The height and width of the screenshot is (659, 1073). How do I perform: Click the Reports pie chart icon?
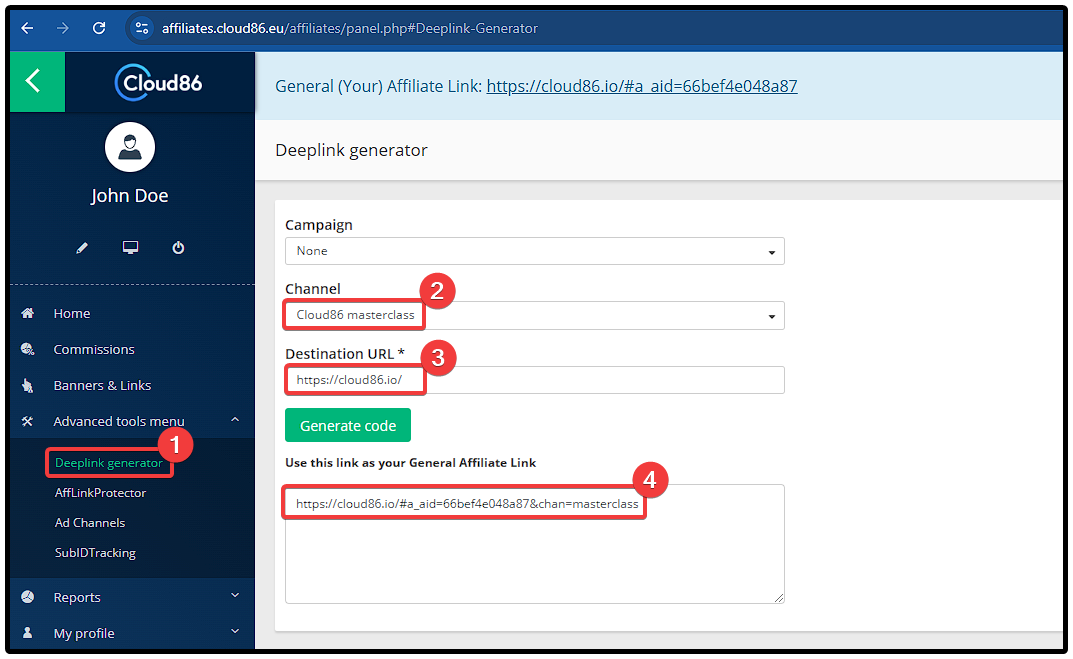27,597
